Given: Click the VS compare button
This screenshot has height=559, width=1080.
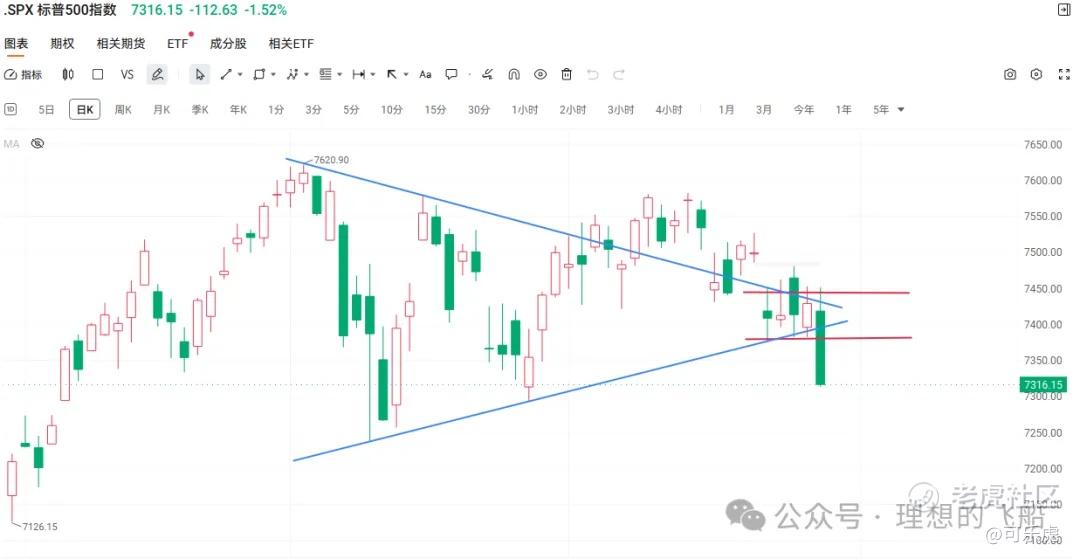Looking at the screenshot, I should tap(127, 74).
